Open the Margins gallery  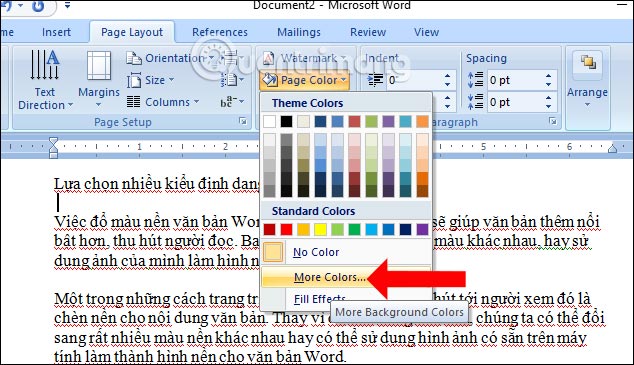coord(99,80)
